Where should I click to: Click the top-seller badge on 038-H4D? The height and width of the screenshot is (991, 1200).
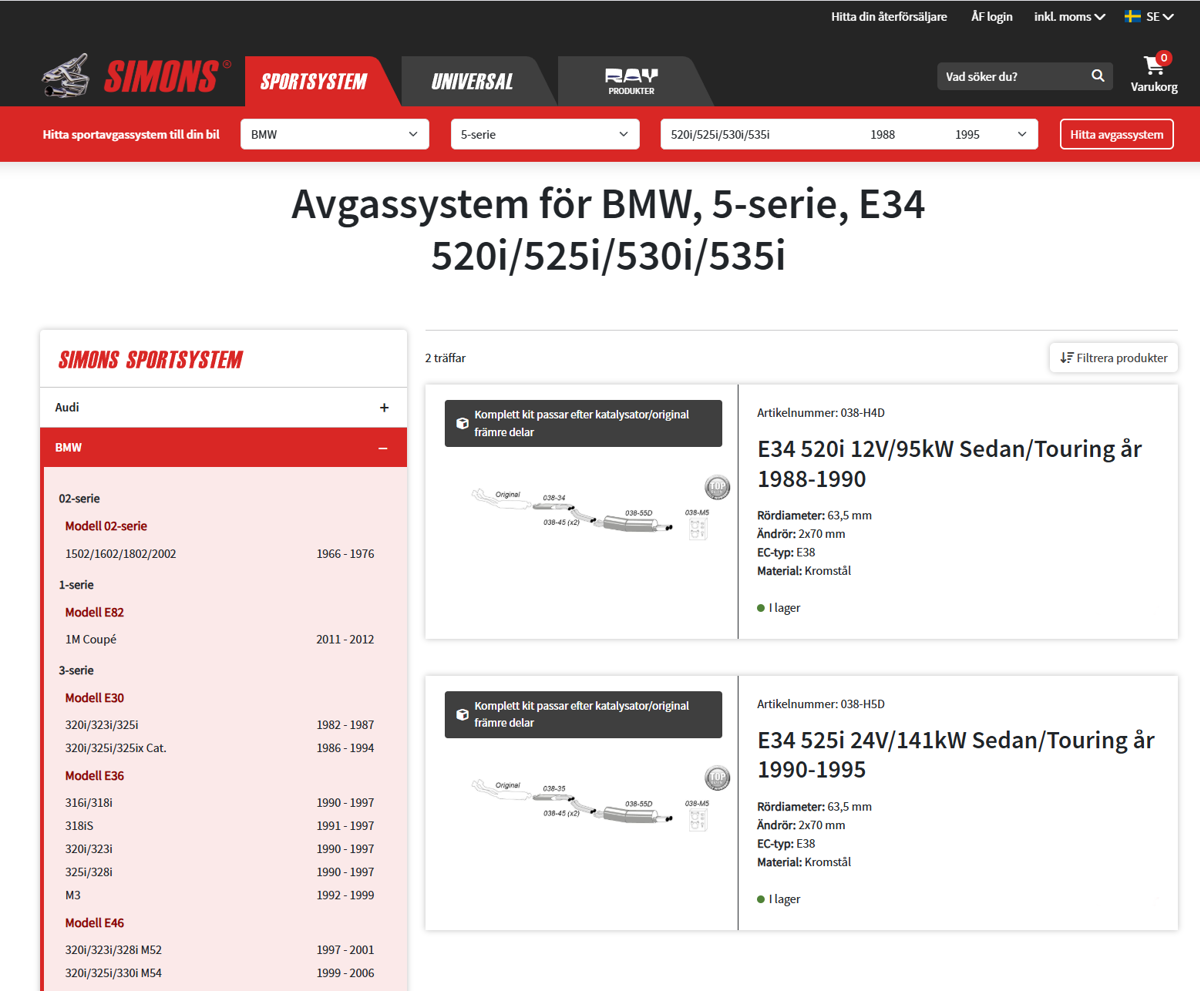[x=717, y=487]
